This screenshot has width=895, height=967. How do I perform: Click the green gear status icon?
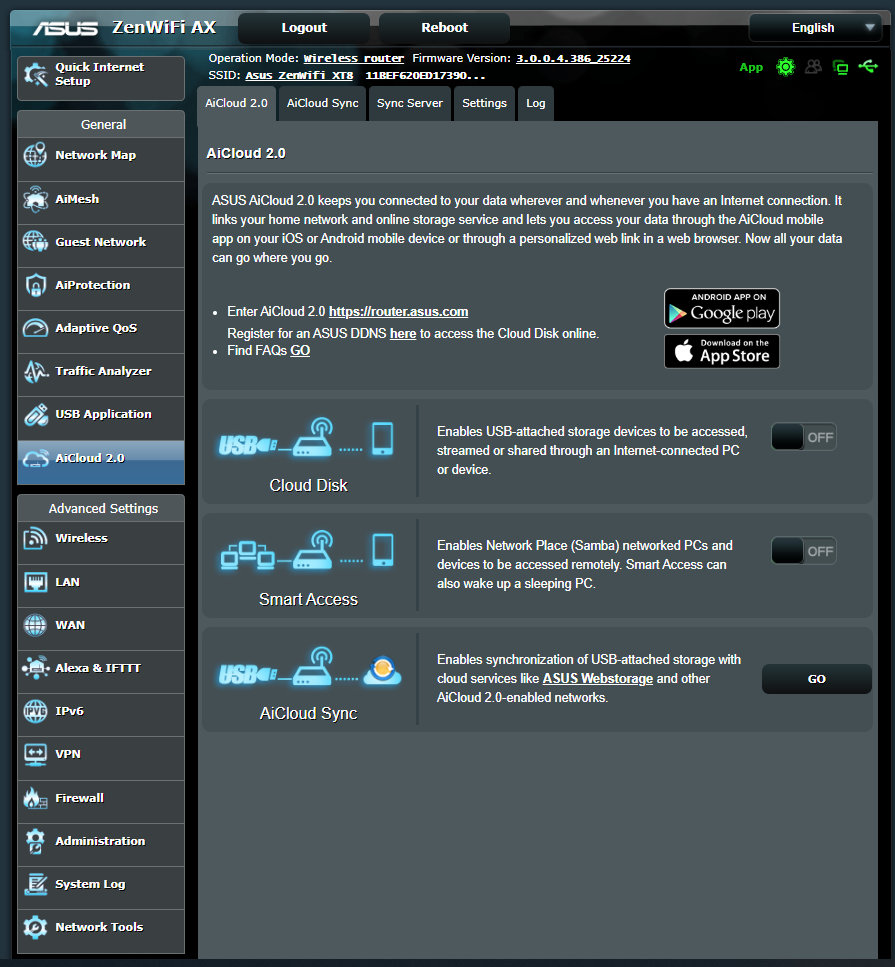[785, 67]
